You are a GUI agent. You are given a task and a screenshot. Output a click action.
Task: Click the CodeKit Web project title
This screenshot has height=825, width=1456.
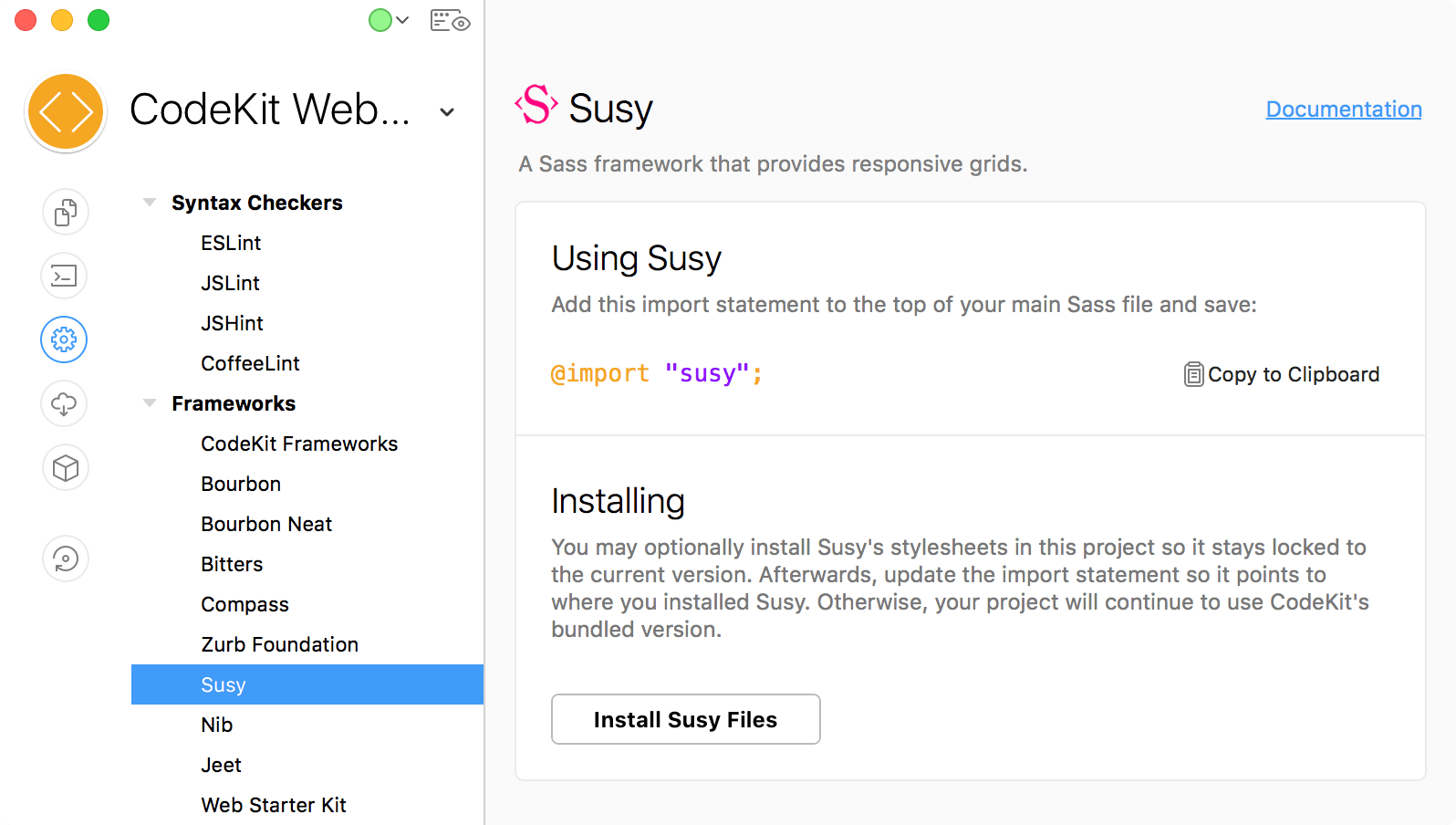(x=270, y=110)
